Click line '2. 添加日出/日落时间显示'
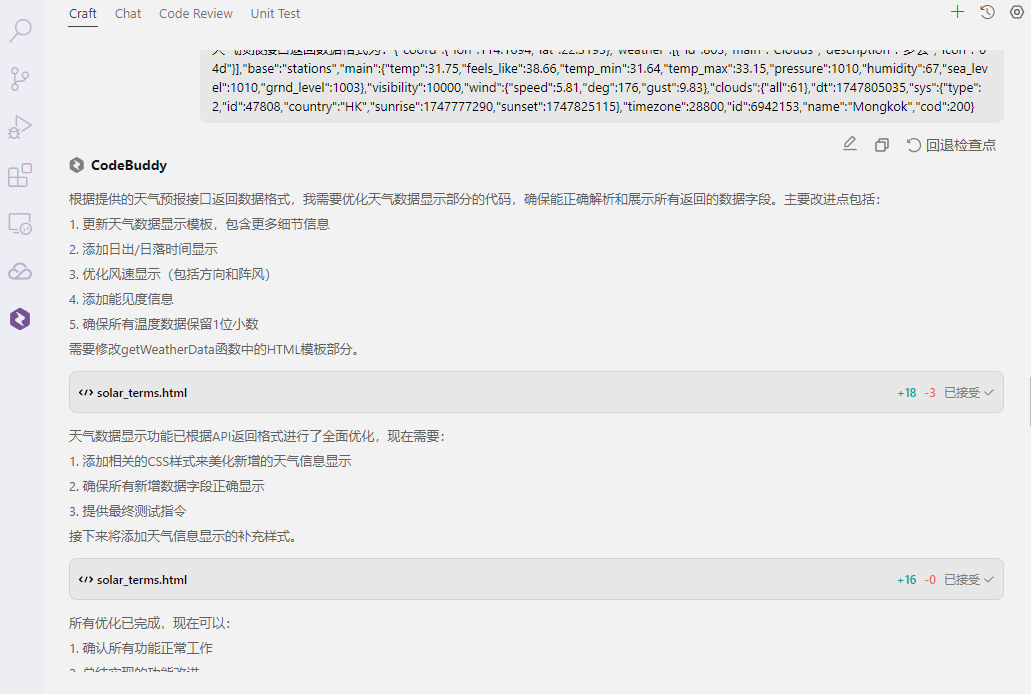Image resolution: width=1031 pixels, height=694 pixels. point(143,249)
